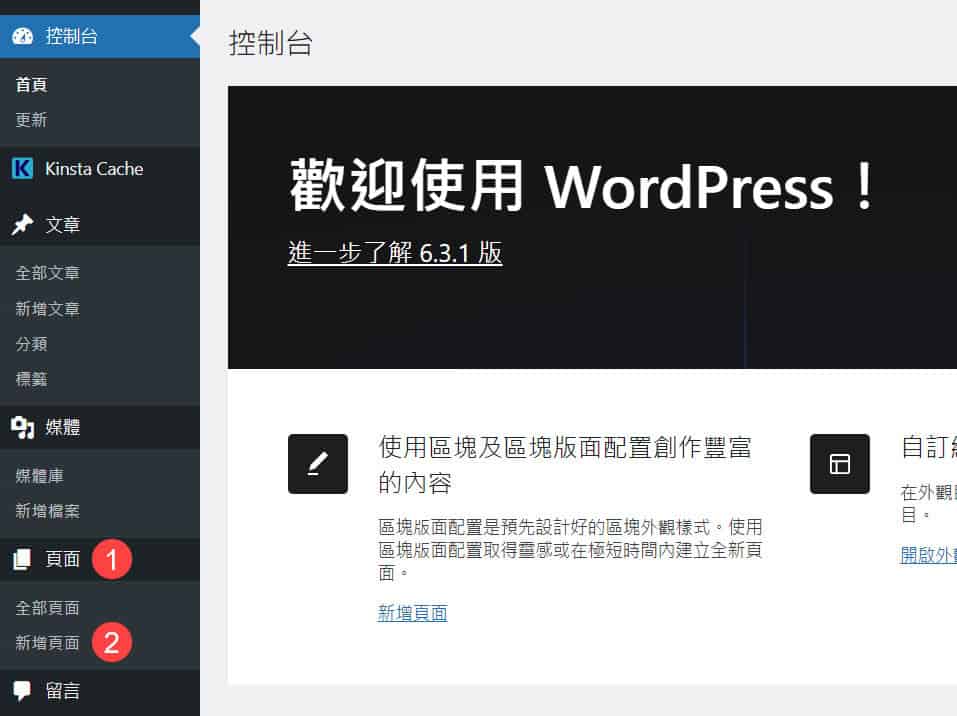Open 全部頁面 in the sidebar
The height and width of the screenshot is (716, 957).
coord(48,608)
